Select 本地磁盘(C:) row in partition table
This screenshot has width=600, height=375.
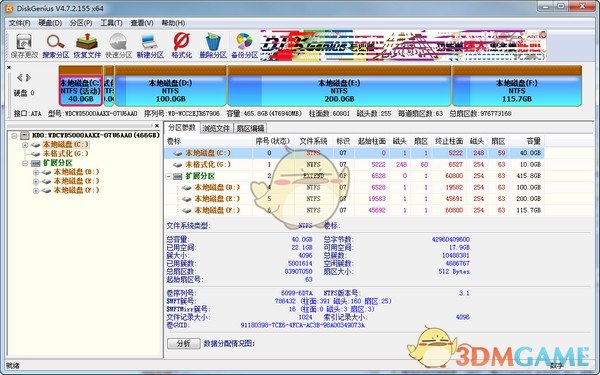click(x=354, y=153)
